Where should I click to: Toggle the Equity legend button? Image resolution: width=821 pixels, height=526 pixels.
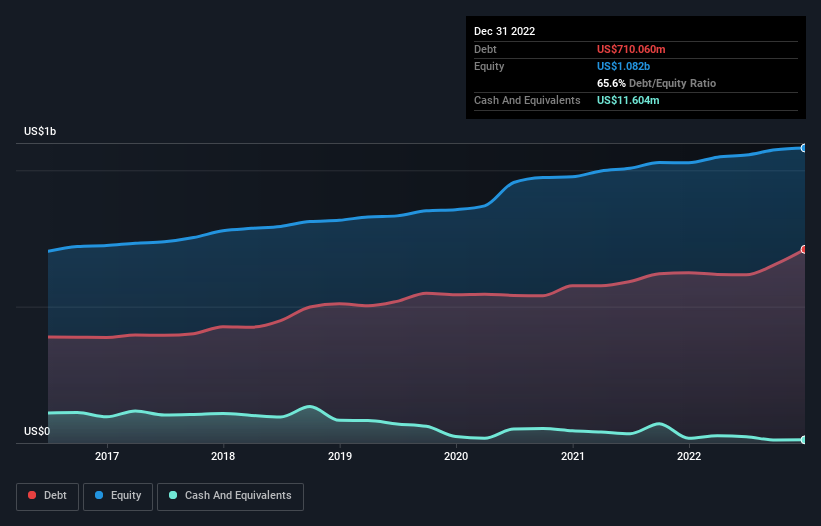pyautogui.click(x=118, y=496)
